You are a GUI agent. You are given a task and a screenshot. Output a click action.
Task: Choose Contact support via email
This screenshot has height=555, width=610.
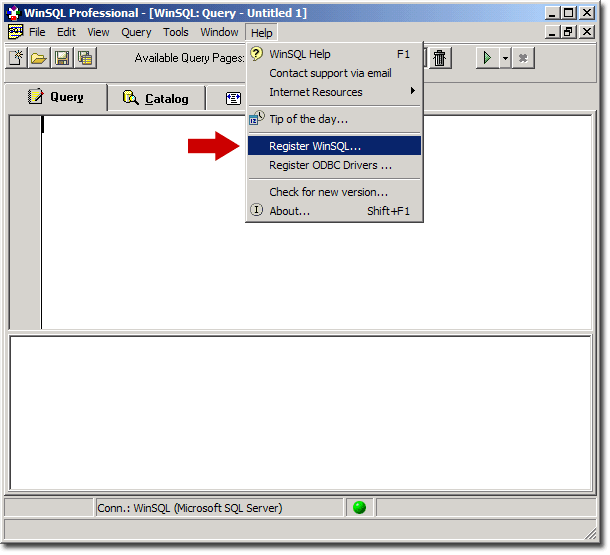click(335, 74)
